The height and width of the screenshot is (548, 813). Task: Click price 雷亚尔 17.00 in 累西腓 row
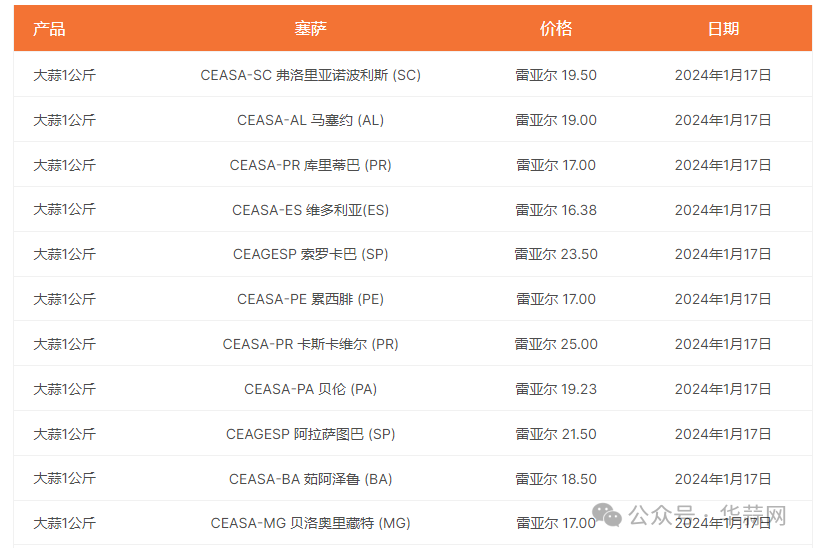[556, 299]
